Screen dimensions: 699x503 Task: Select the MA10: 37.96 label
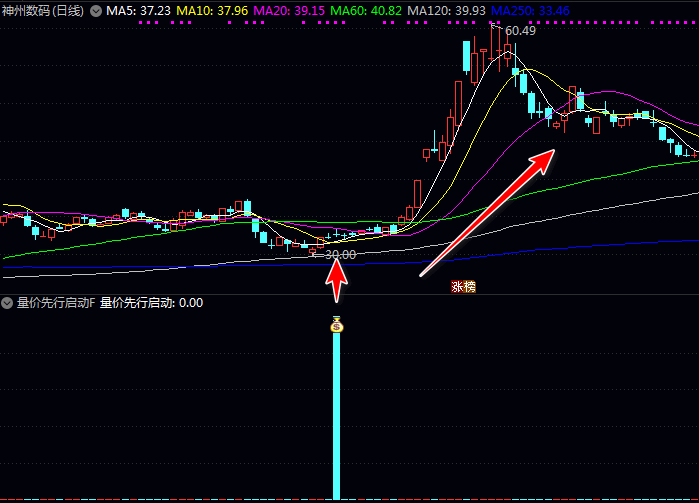212,11
